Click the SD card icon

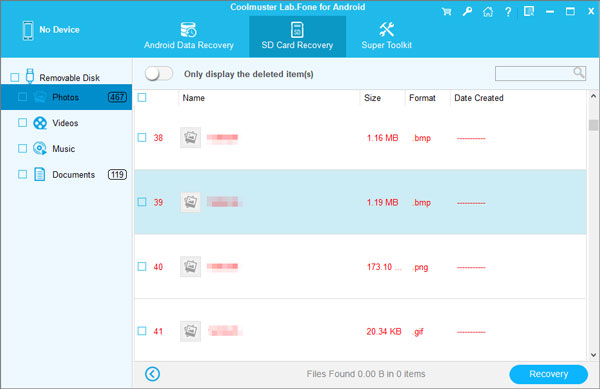297,29
